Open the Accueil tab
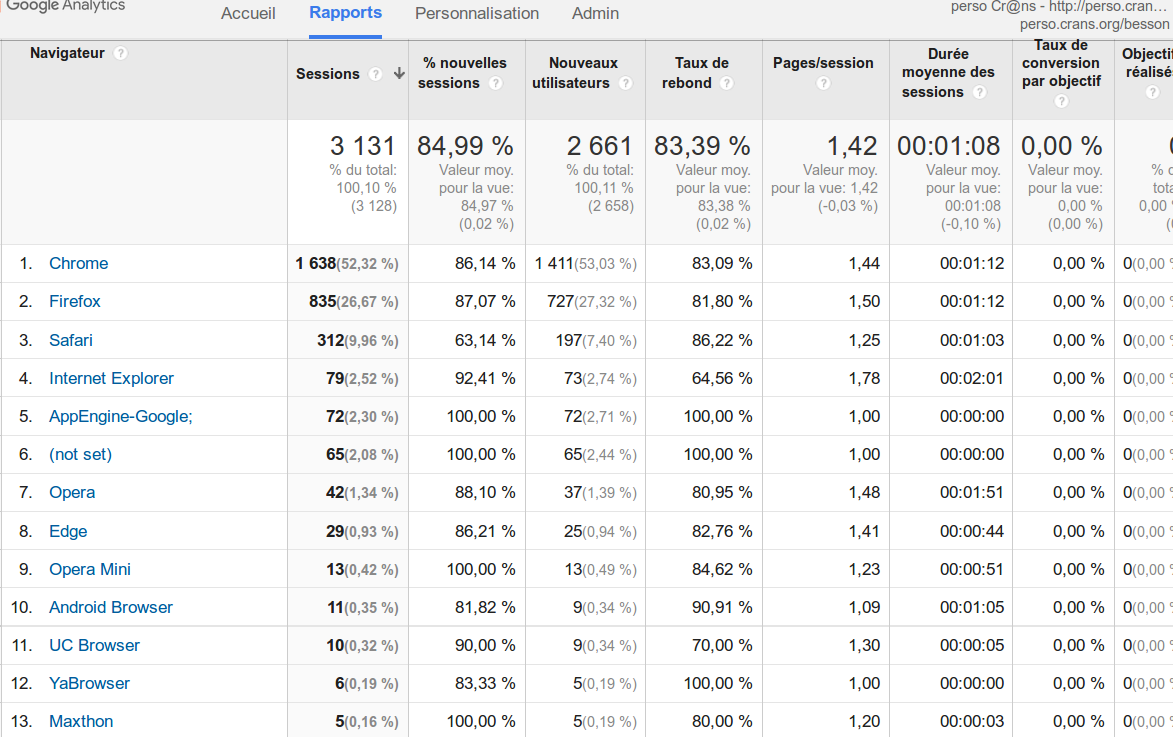The image size is (1173, 737). (248, 14)
